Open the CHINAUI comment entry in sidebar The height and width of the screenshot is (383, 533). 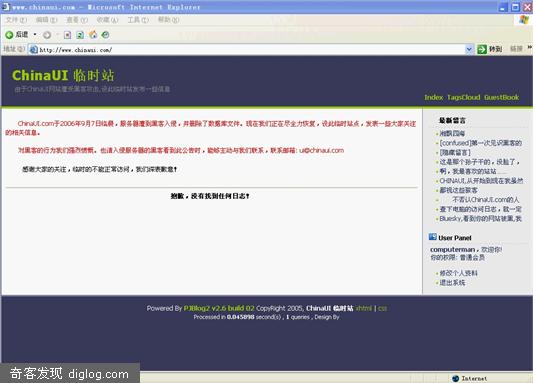click(481, 181)
